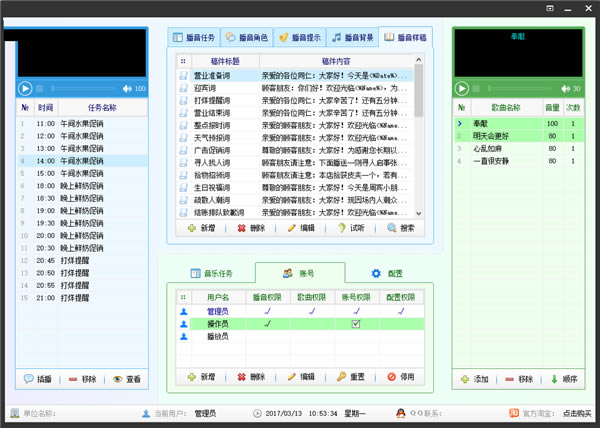Click the document icon beside 迎宾词

point(184,88)
